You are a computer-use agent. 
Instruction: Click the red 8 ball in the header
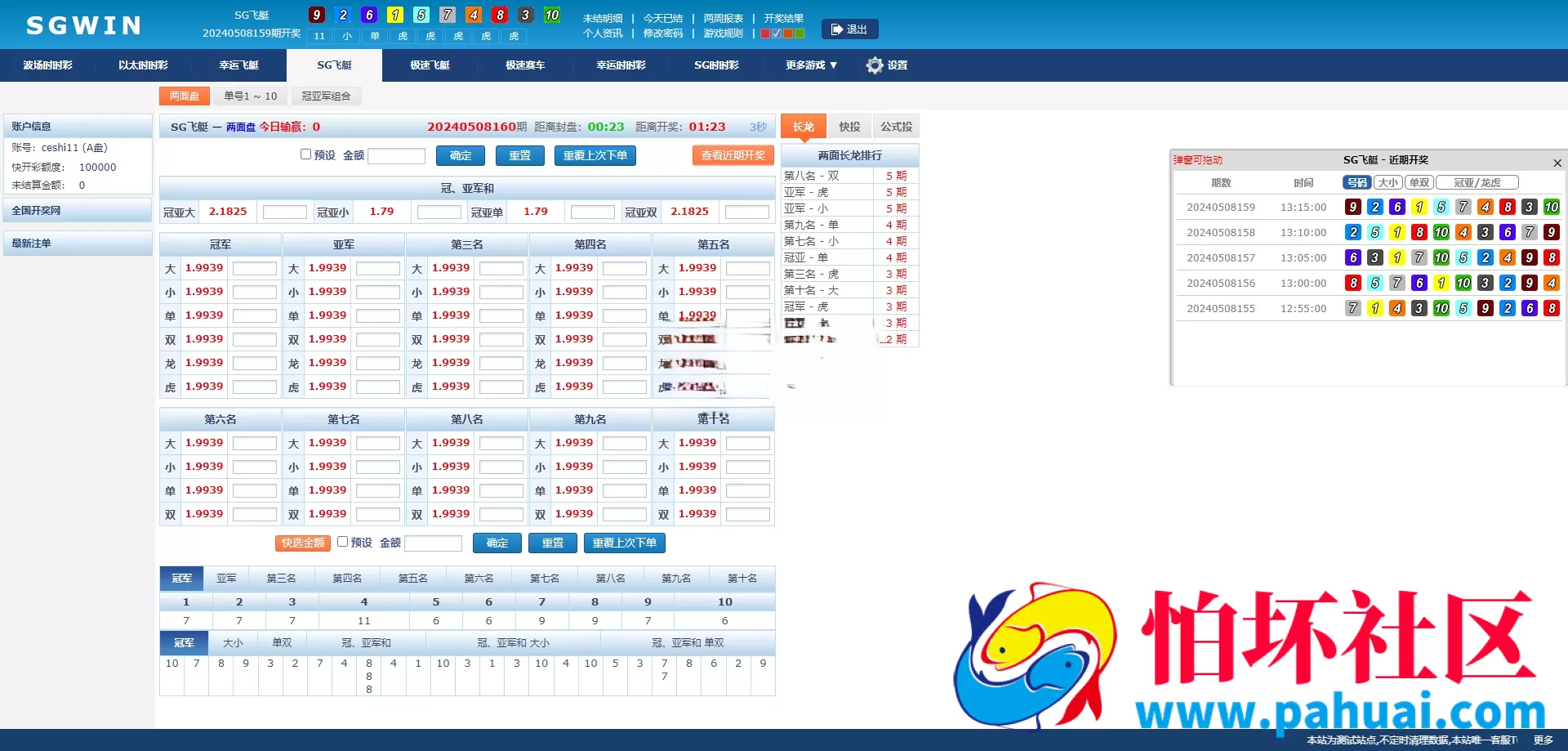tap(500, 15)
